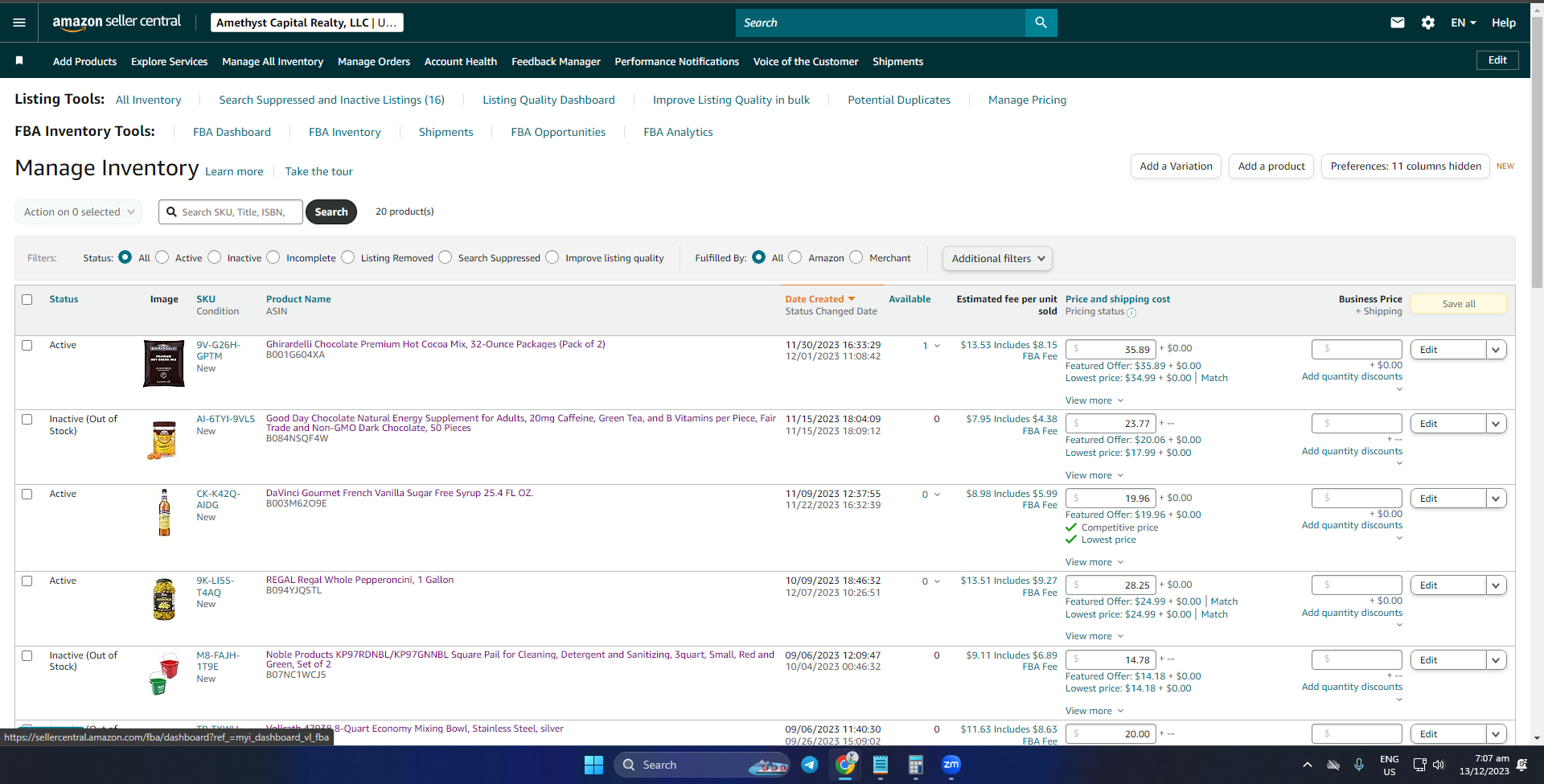Expand the Additional filters dropdown
1544x784 pixels.
tap(997, 258)
